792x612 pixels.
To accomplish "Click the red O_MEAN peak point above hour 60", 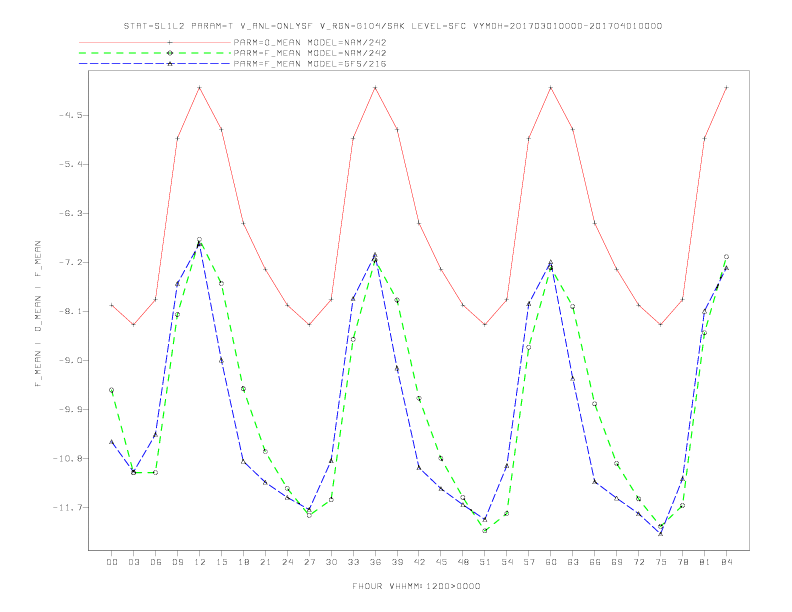I will [551, 88].
